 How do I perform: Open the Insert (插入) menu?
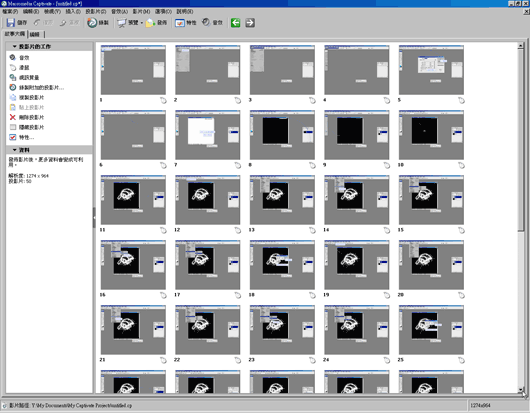(73, 11)
